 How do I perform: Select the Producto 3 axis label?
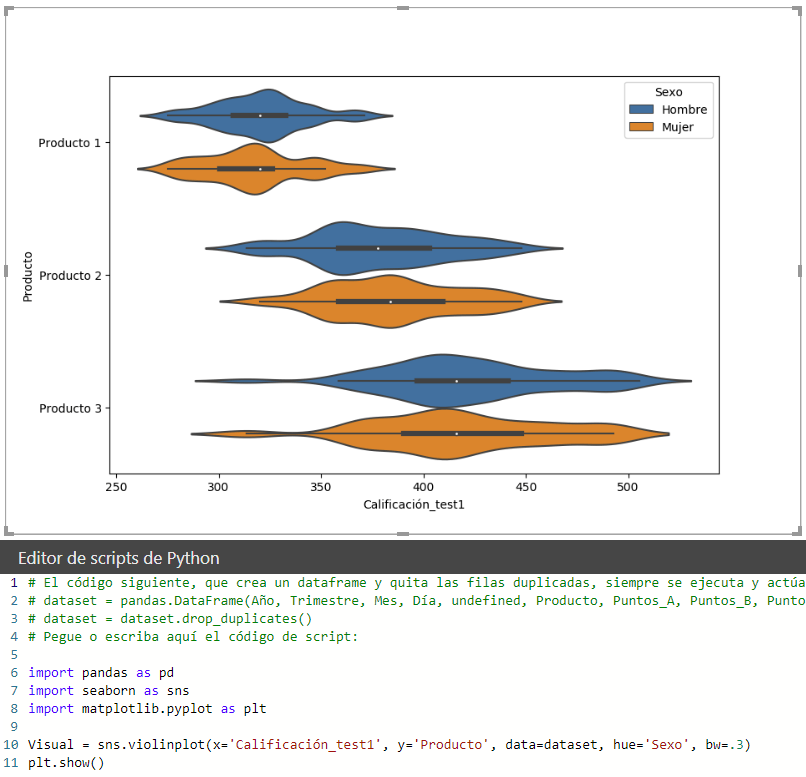click(70, 408)
